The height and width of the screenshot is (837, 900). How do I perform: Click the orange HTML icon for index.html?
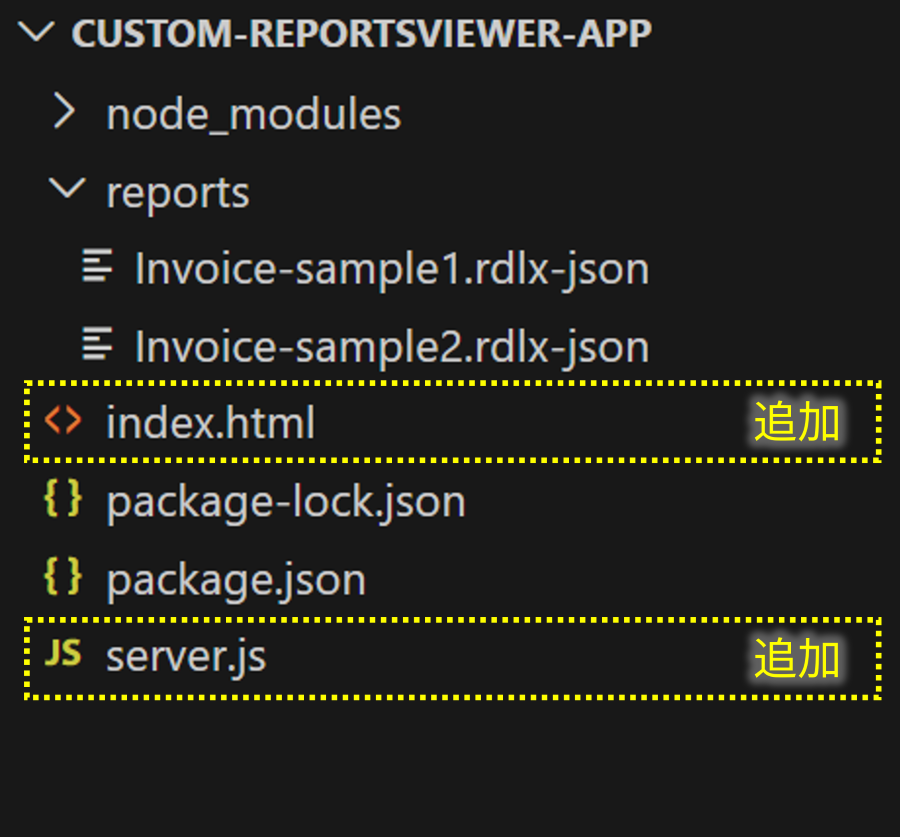point(63,421)
